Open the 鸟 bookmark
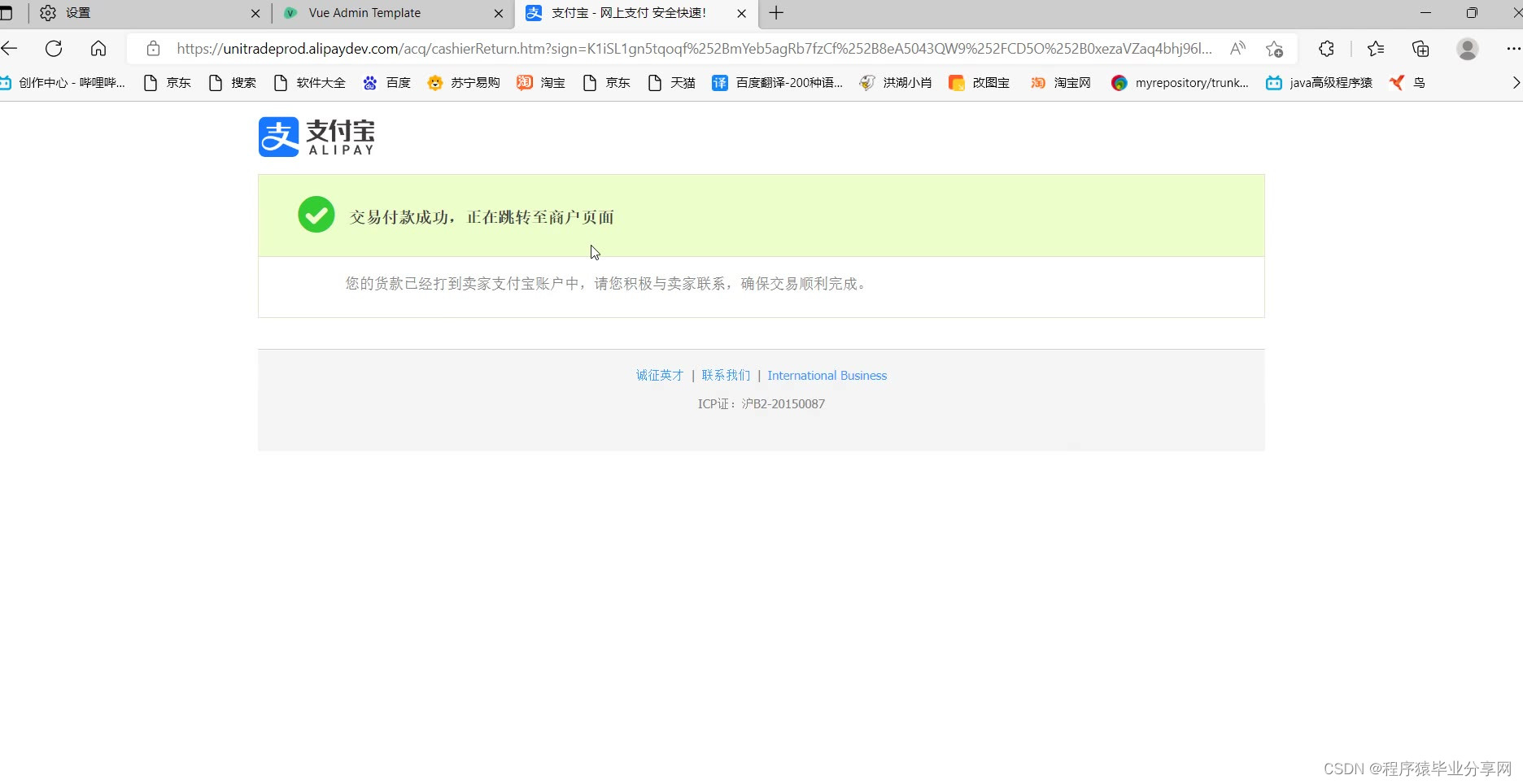This screenshot has height=784, width=1523. [1407, 82]
